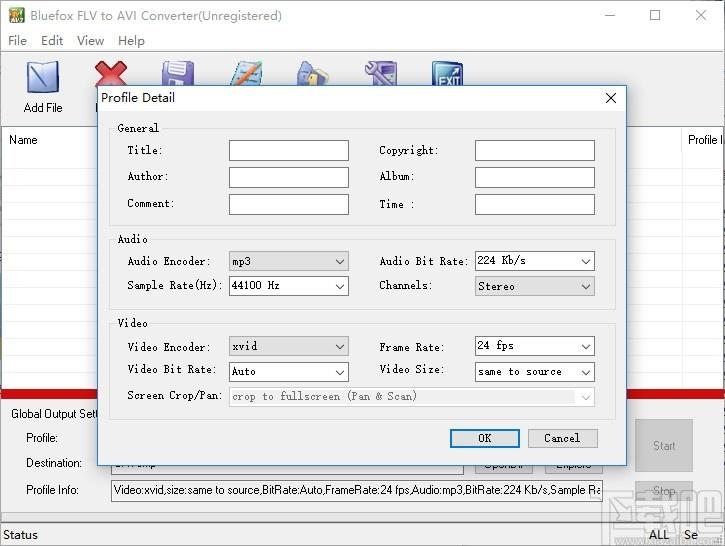Click the Add File toolbar icon
The height and width of the screenshot is (546, 725).
[43, 77]
